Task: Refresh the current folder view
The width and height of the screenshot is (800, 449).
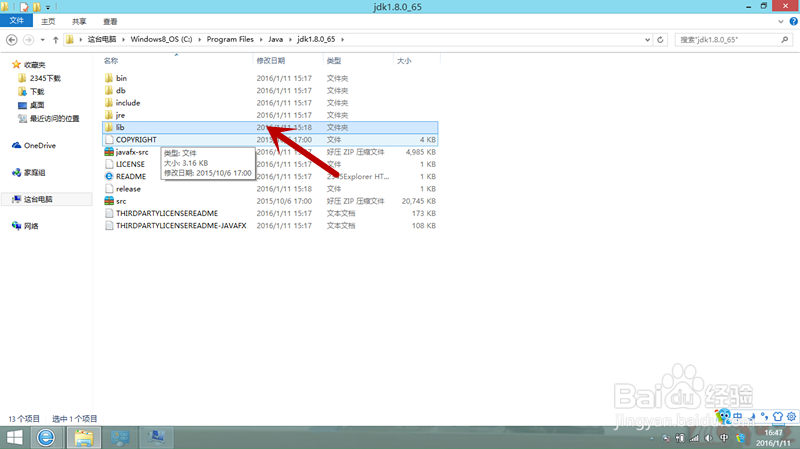Action: click(x=660, y=39)
